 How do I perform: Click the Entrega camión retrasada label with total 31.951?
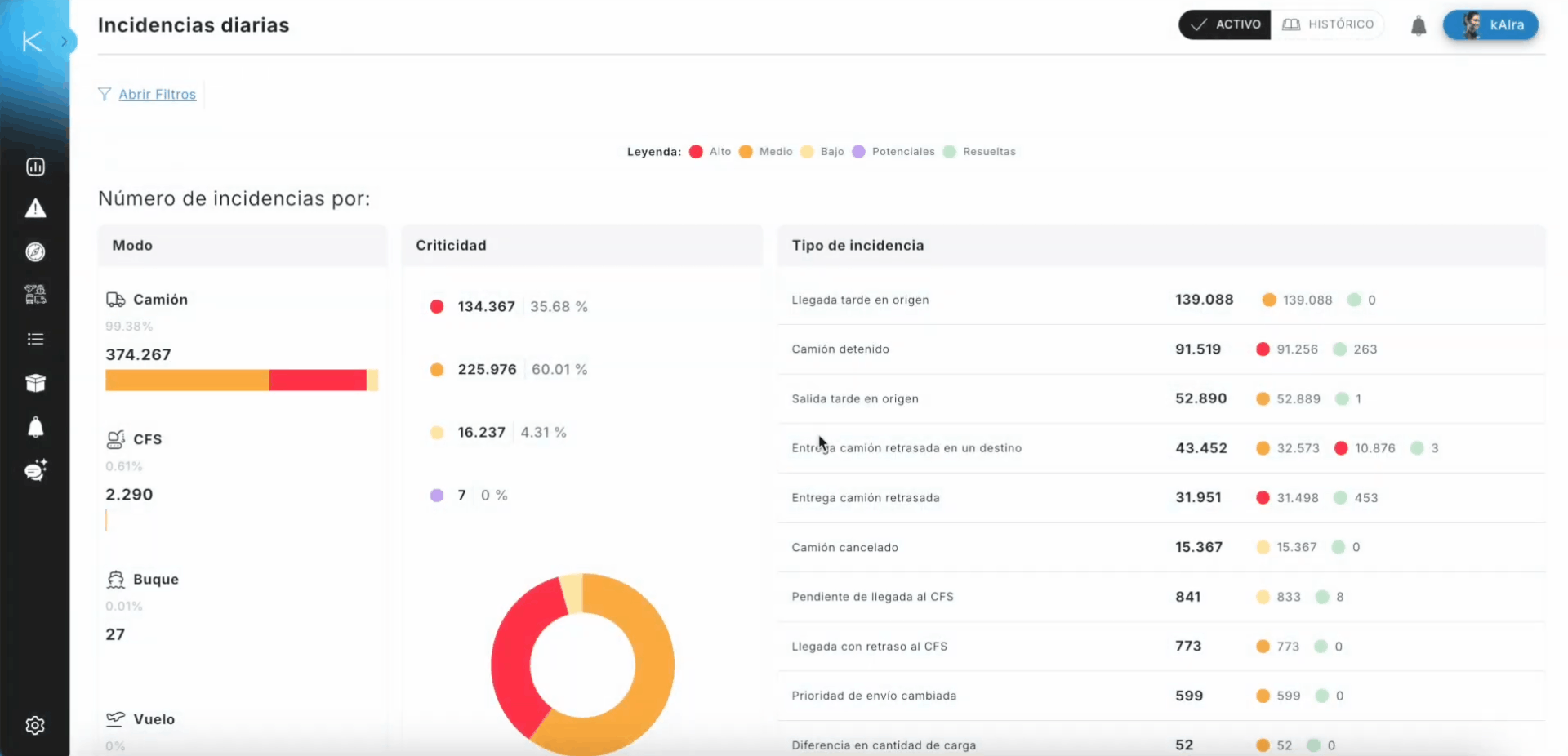tap(866, 498)
